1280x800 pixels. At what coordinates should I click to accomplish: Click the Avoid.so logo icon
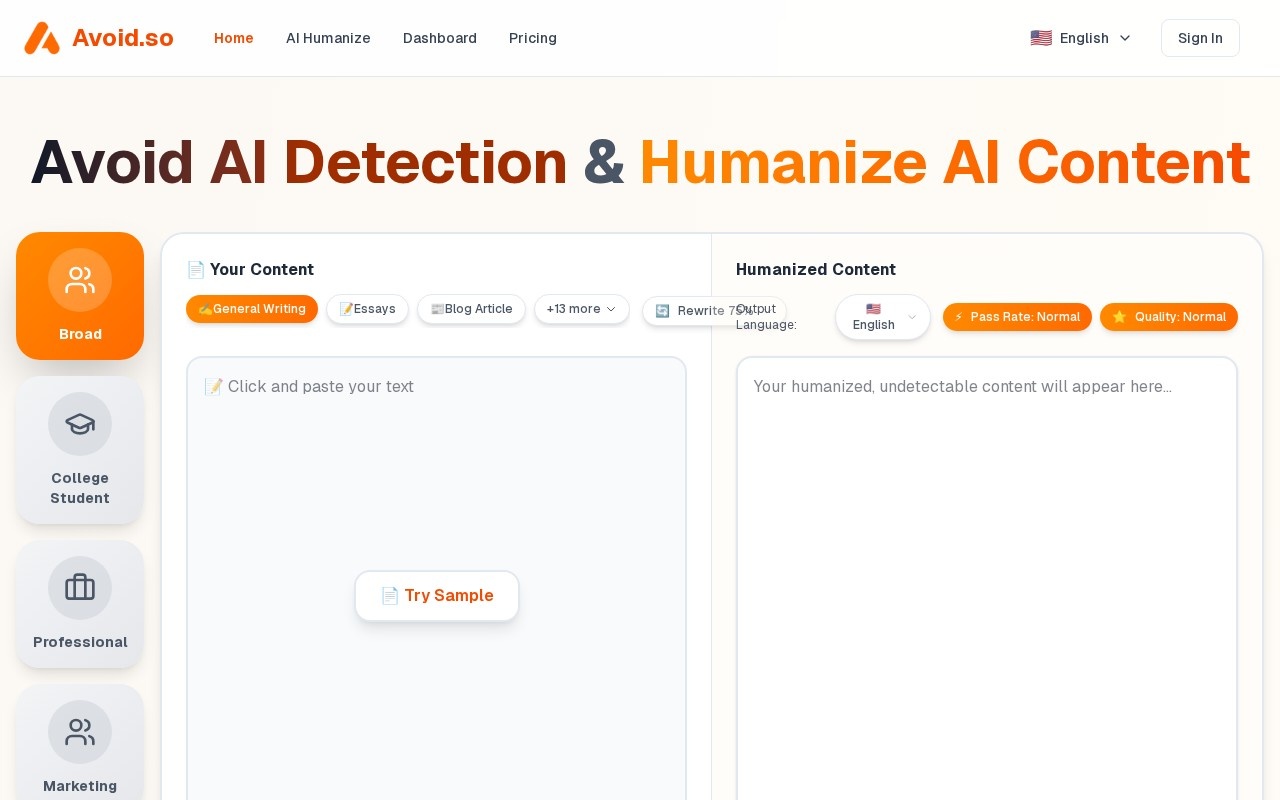click(42, 38)
